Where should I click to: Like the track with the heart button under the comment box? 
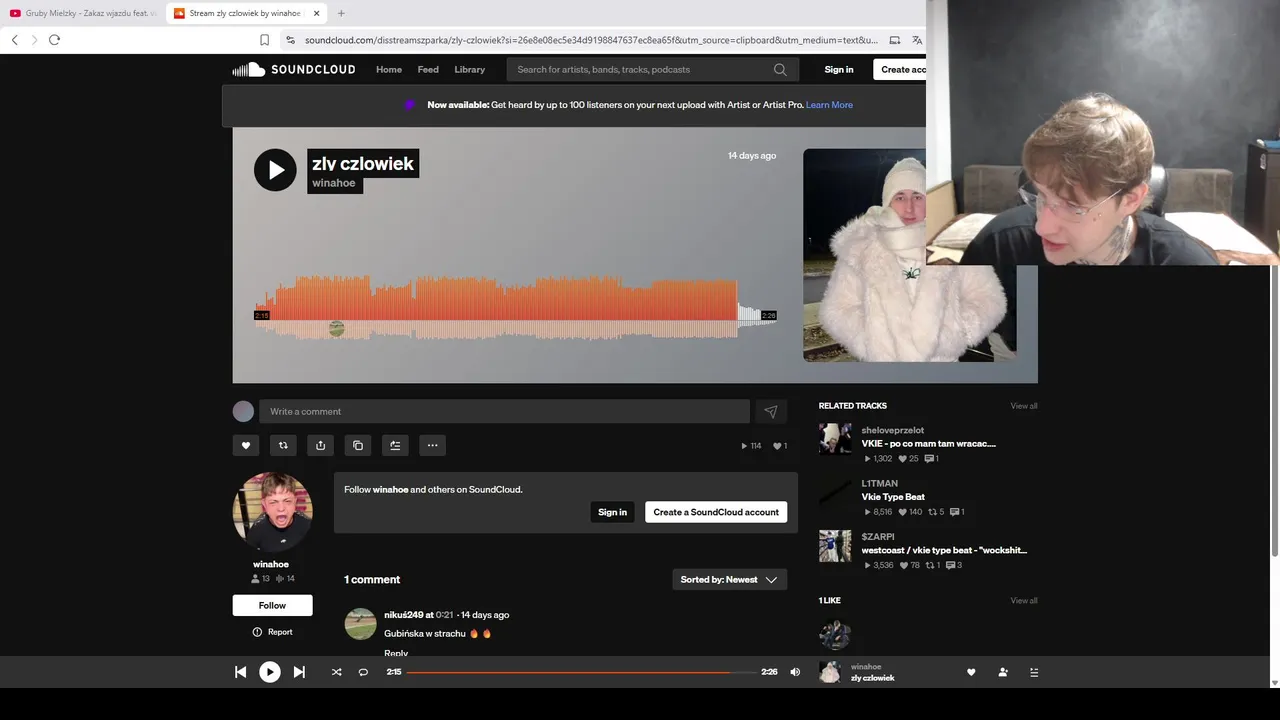coord(246,445)
